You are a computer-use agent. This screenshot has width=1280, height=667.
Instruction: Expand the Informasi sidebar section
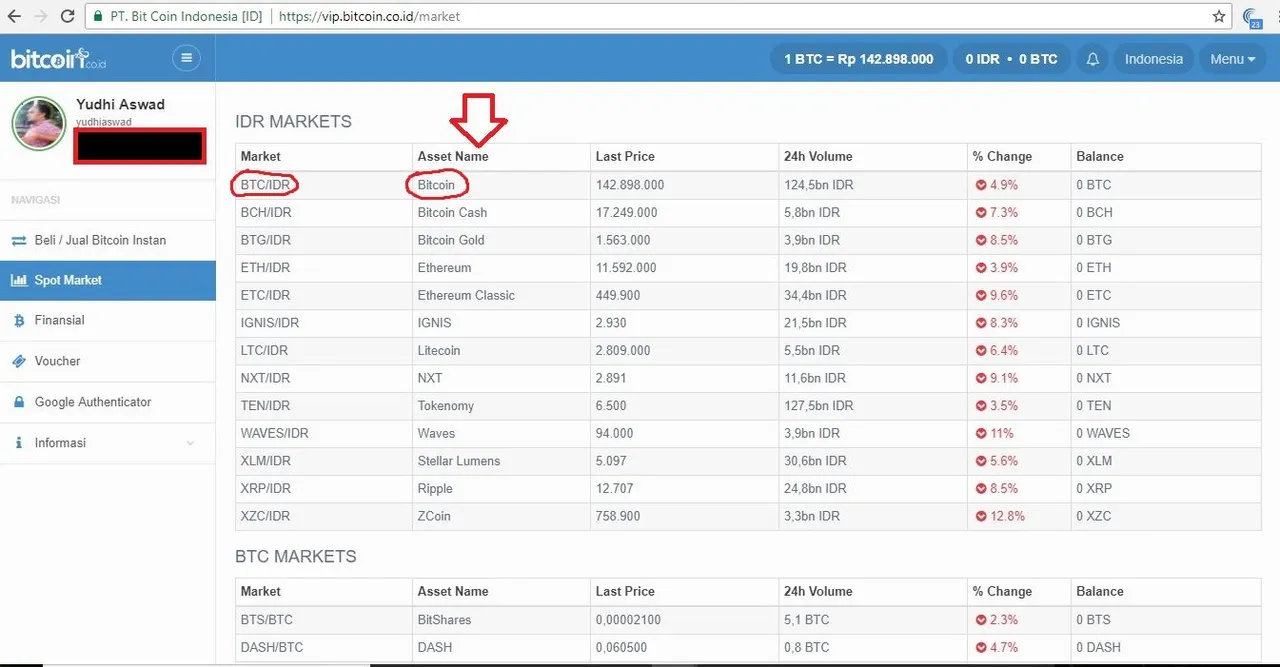(x=107, y=443)
